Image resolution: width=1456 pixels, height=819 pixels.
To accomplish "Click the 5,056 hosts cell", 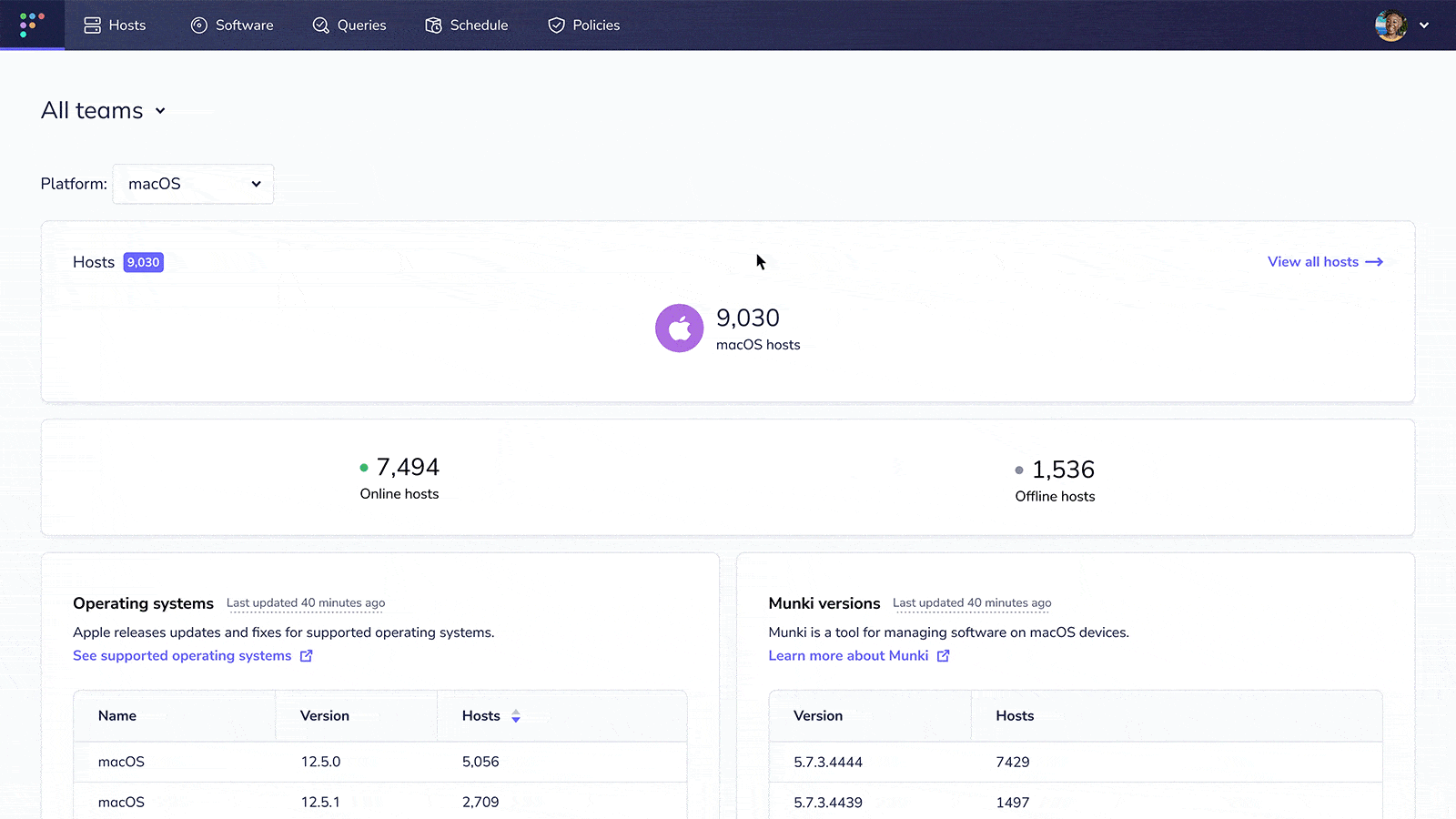I will point(480,762).
